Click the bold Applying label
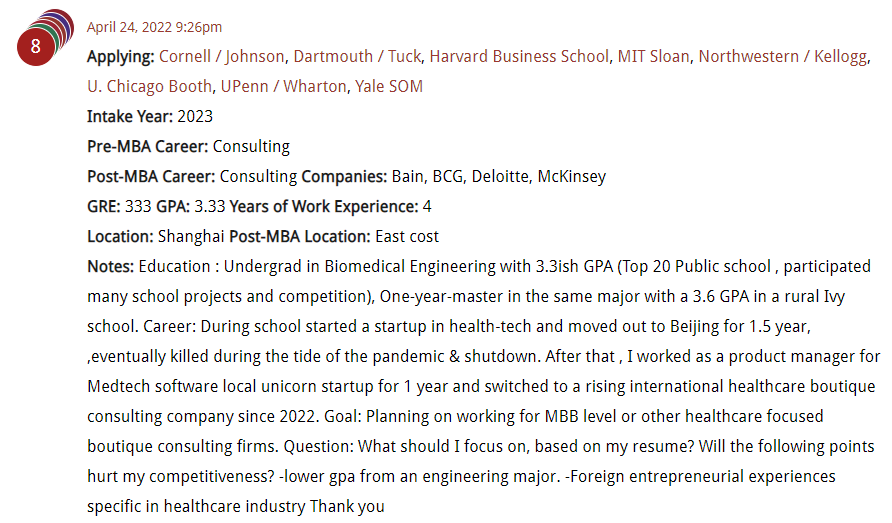 (121, 57)
